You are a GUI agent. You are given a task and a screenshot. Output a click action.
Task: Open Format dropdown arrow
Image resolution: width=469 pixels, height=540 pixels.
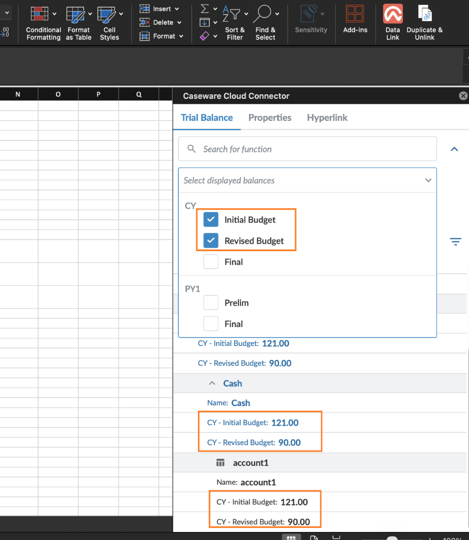tap(181, 36)
